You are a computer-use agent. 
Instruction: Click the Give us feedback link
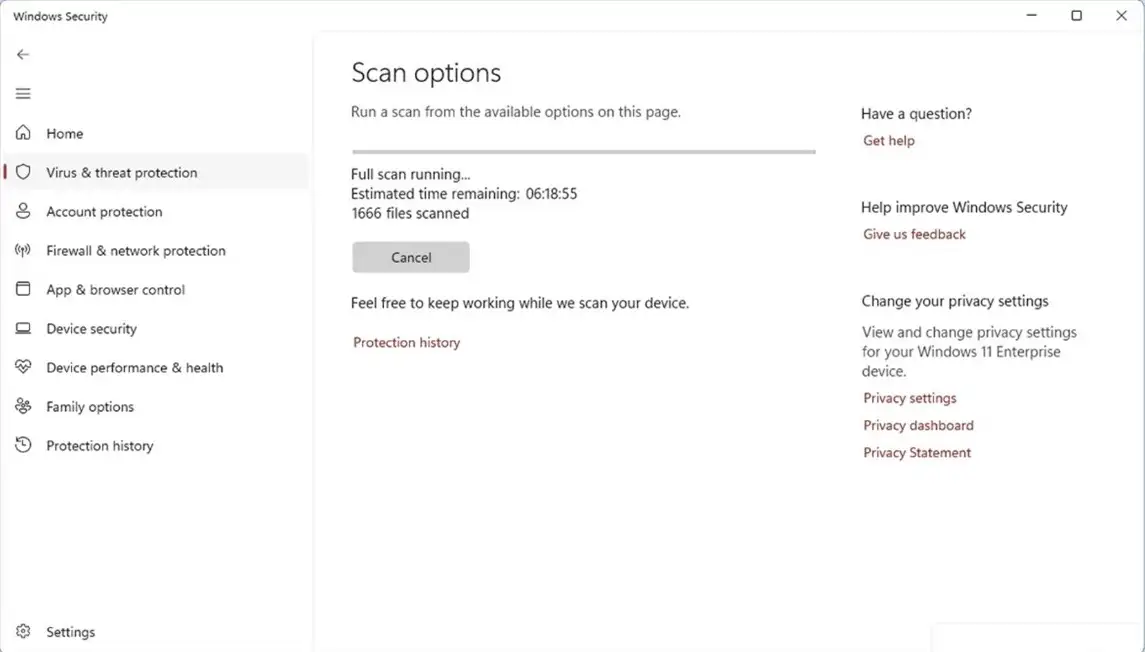(914, 234)
